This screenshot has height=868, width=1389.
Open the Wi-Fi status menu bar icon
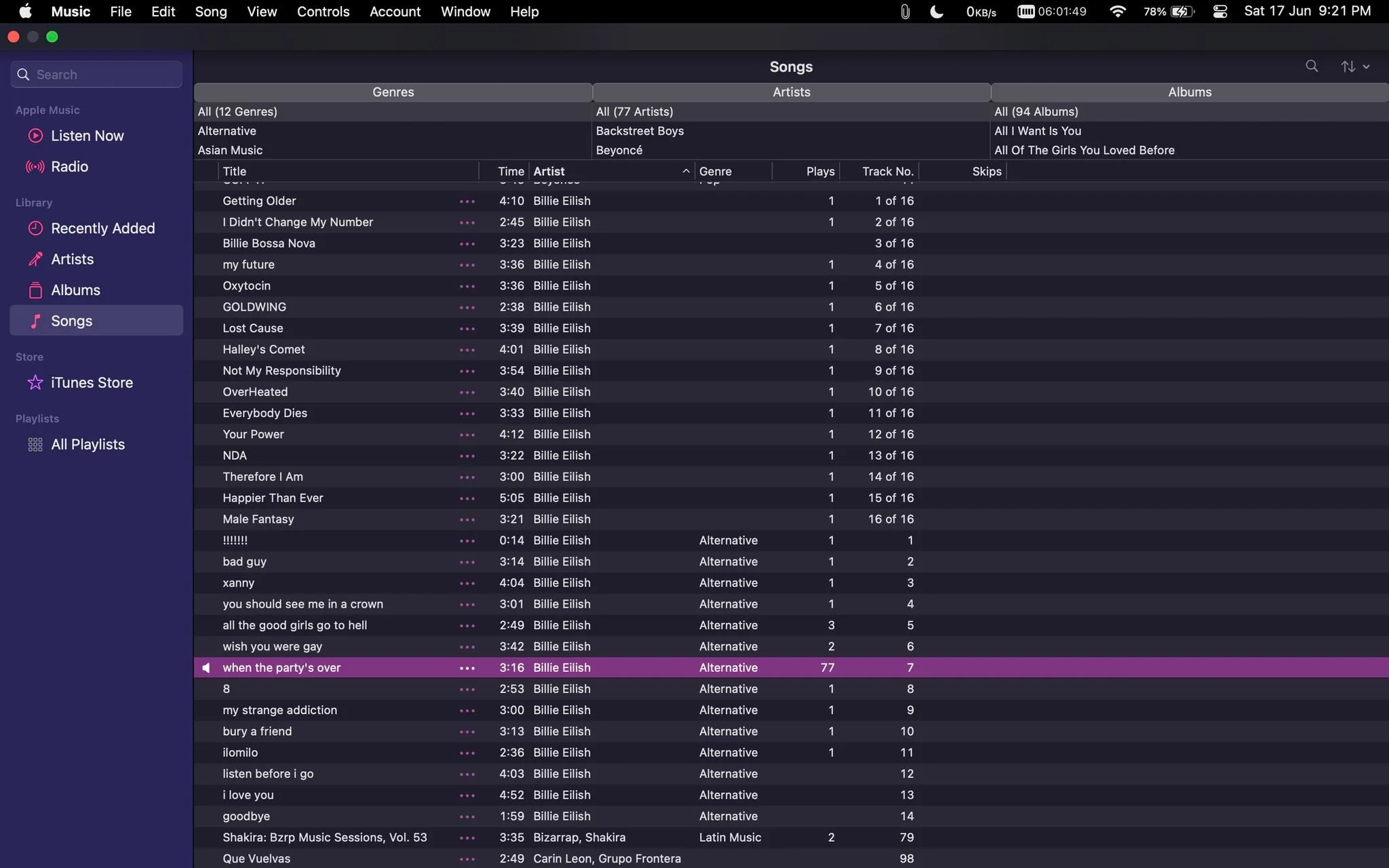pyautogui.click(x=1118, y=12)
